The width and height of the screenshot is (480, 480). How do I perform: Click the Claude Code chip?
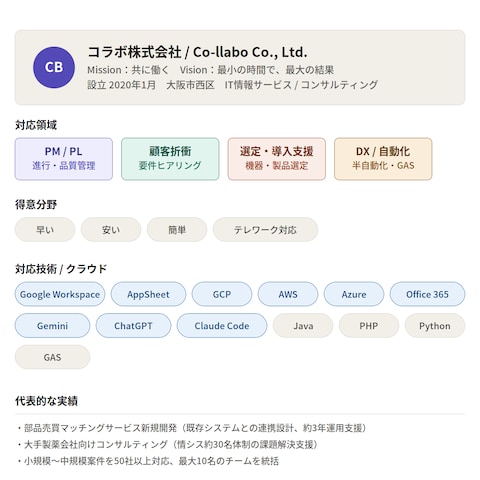[x=222, y=326]
